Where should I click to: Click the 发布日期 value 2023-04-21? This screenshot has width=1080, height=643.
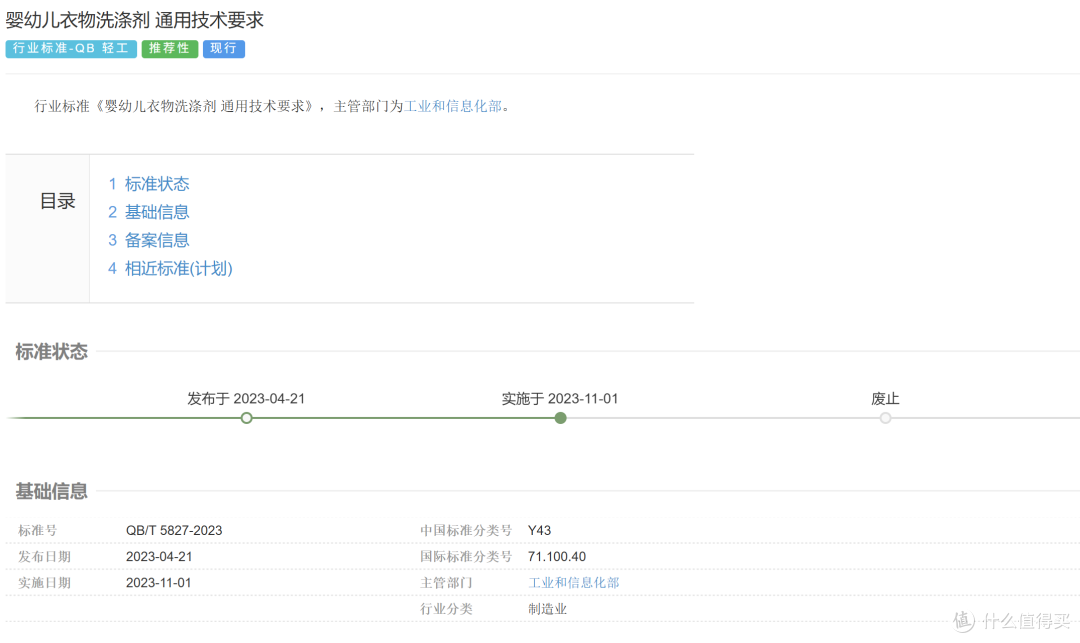159,557
